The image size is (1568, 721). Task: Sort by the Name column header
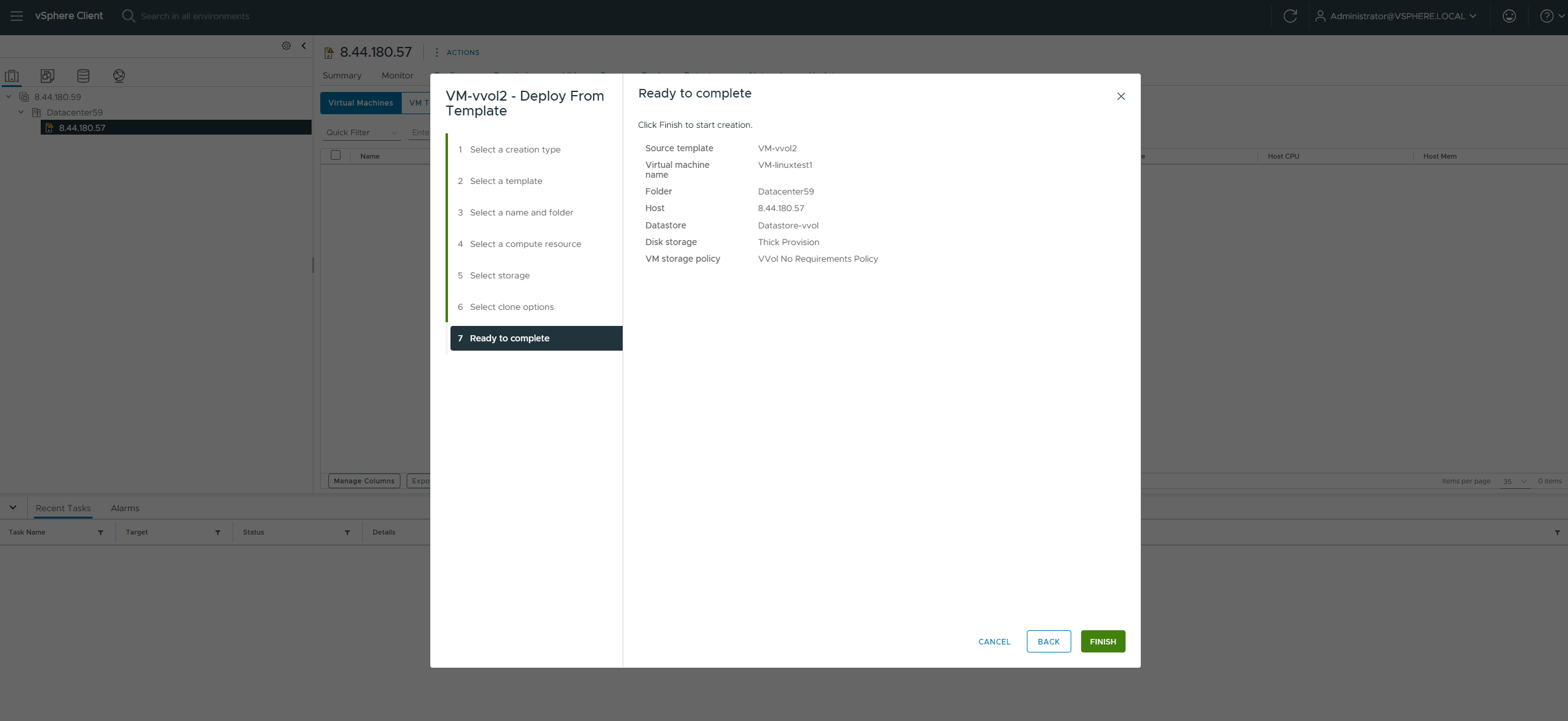370,156
